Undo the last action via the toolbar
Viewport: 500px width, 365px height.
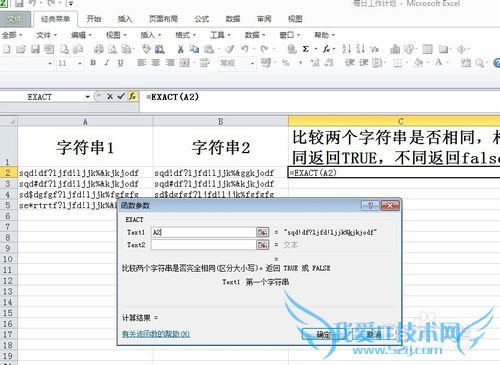coord(245,49)
